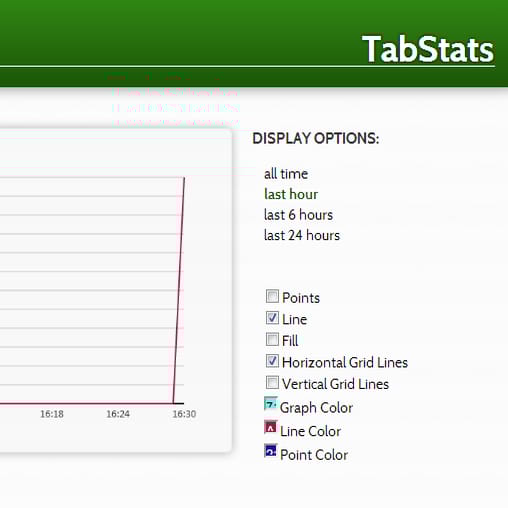Select the 'all time' range
The height and width of the screenshot is (508, 508).
click(x=286, y=174)
